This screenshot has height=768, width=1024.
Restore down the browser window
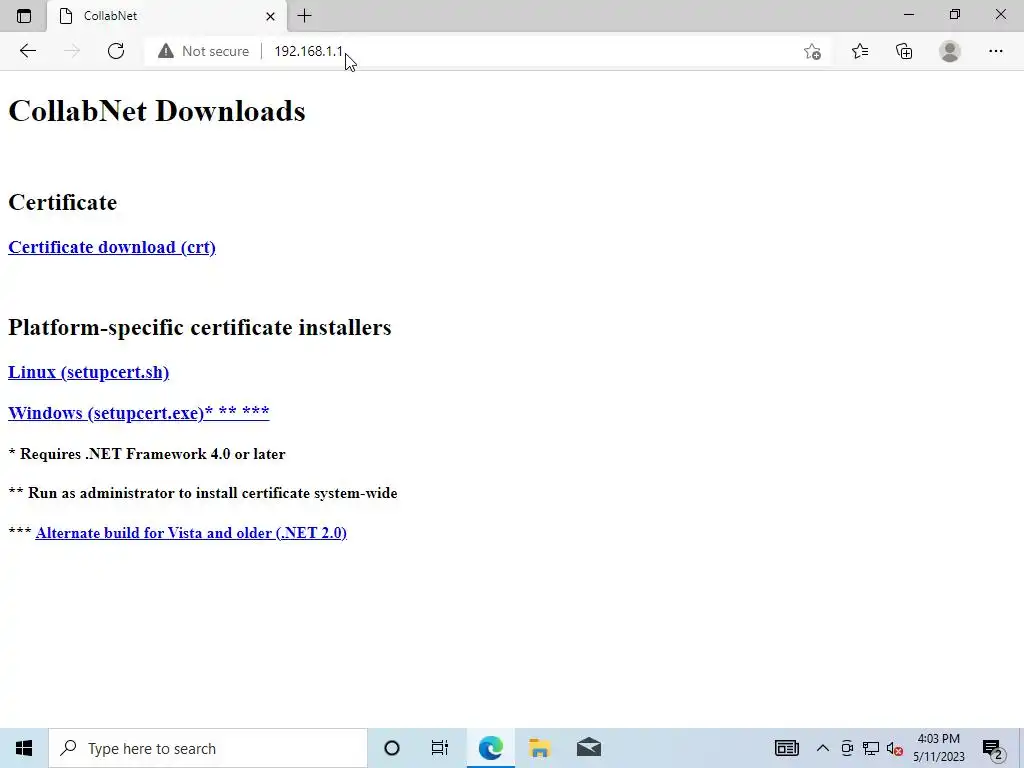point(955,14)
